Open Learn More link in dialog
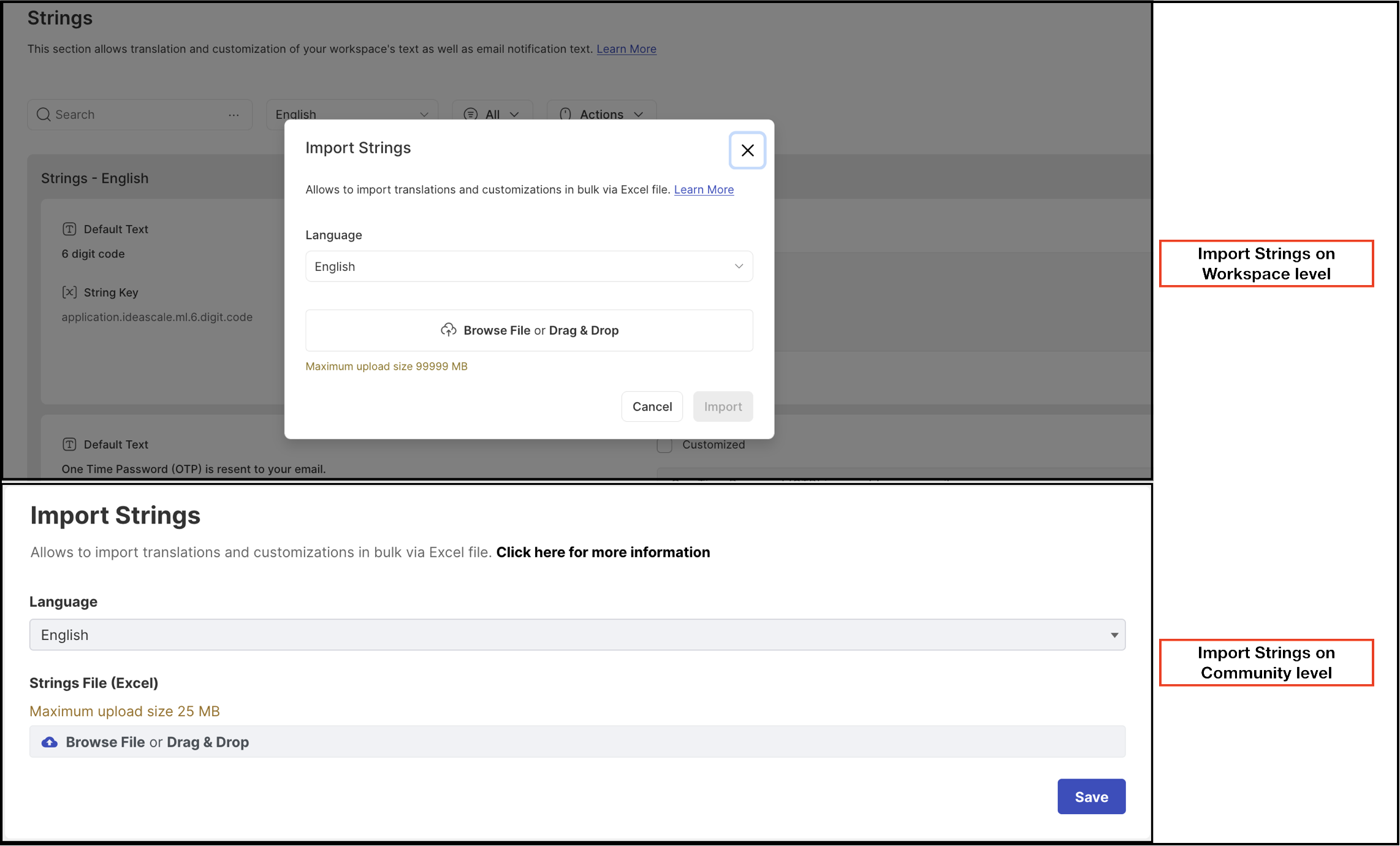The height and width of the screenshot is (846, 1400). (704, 189)
